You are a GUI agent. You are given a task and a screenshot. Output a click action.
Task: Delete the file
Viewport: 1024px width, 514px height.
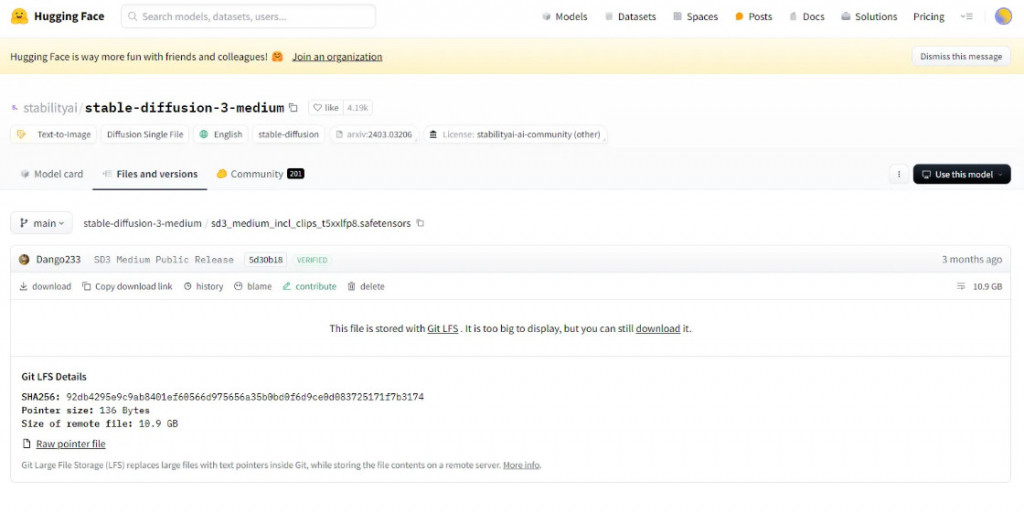[x=366, y=286]
